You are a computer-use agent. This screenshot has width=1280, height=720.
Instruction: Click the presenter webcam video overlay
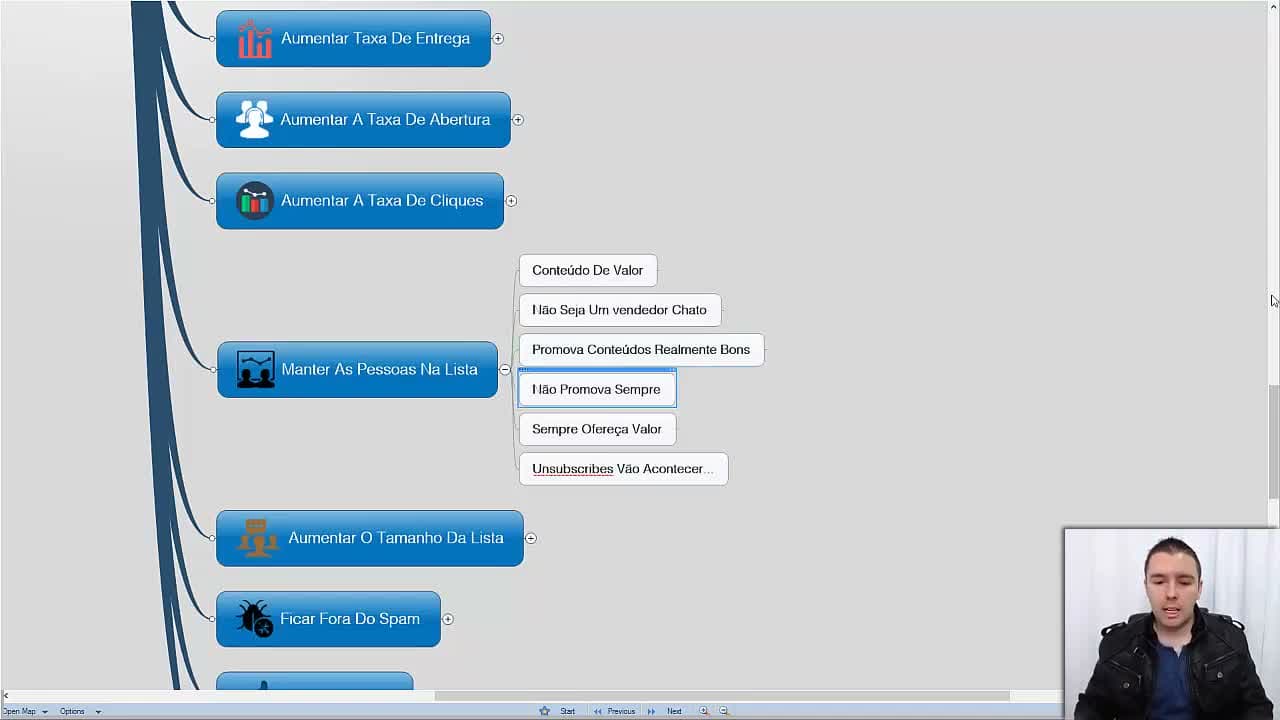(1171, 624)
